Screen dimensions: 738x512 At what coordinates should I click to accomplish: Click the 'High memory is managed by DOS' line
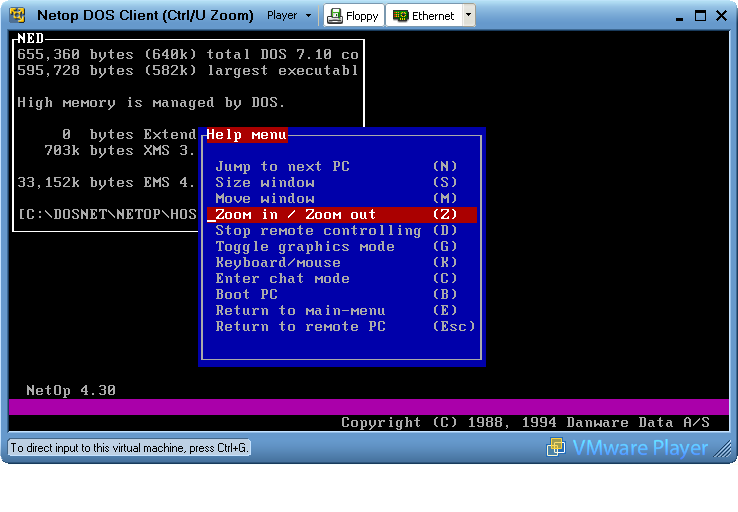tap(151, 102)
